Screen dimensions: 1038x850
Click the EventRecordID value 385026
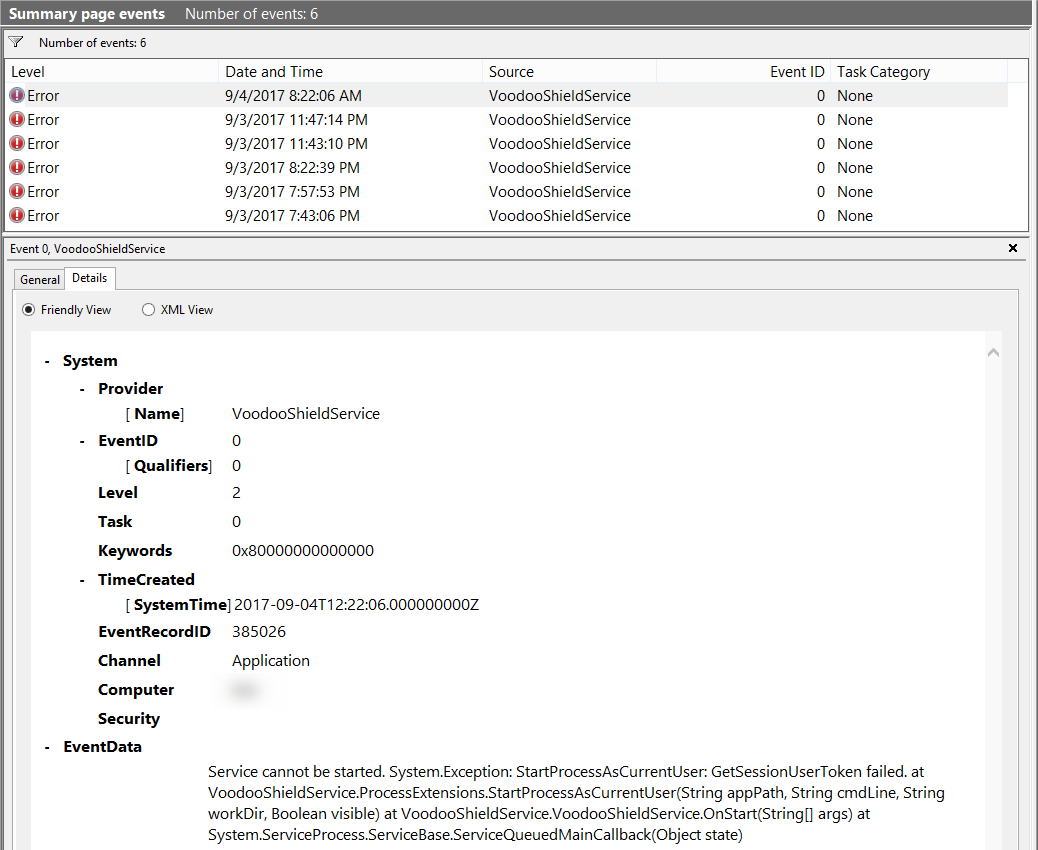pyautogui.click(x=259, y=632)
